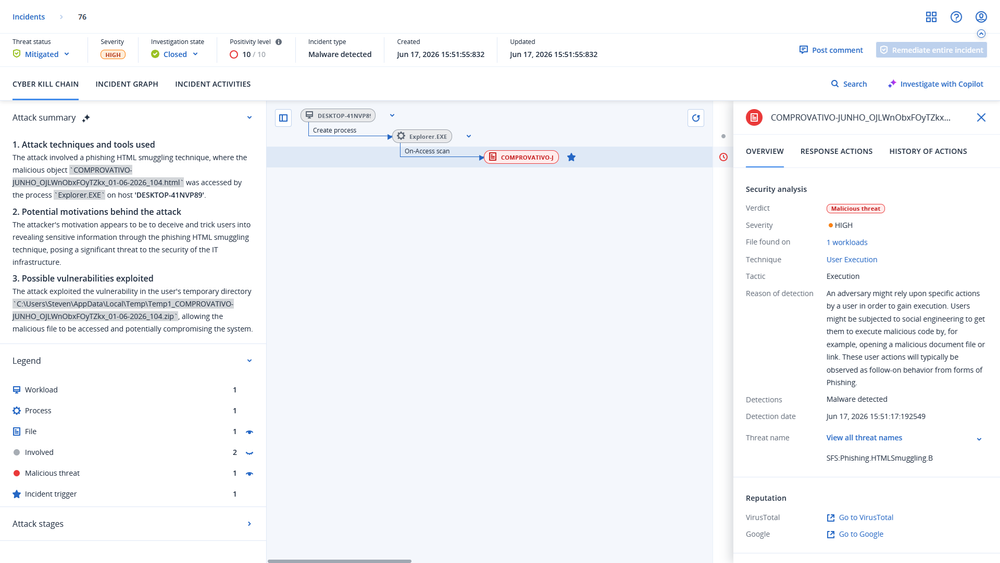
Task: Click the Attack summary AI sparkle icon
Action: (86, 118)
